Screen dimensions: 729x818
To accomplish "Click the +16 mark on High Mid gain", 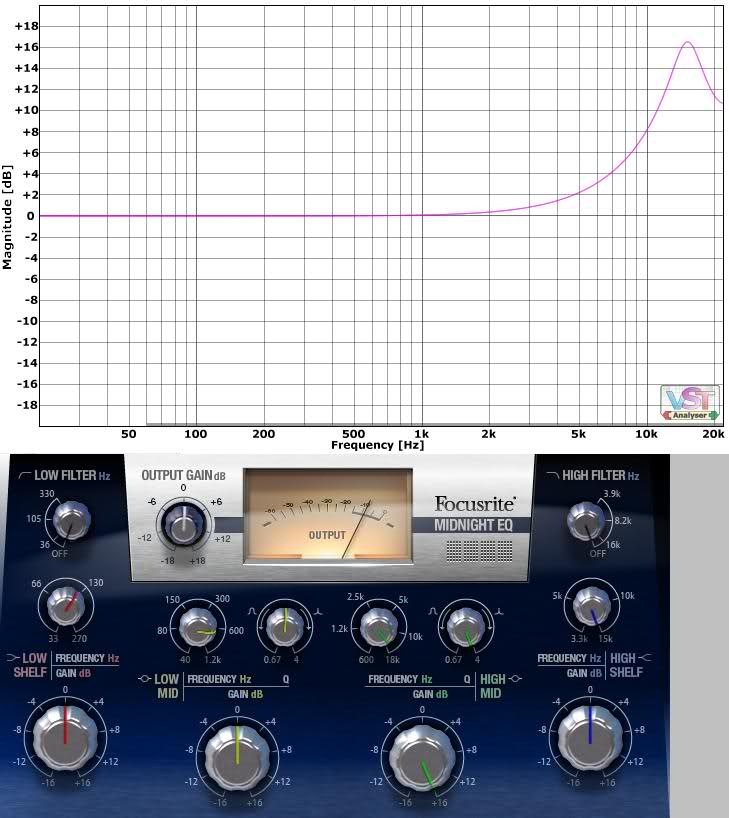I will coord(439,803).
